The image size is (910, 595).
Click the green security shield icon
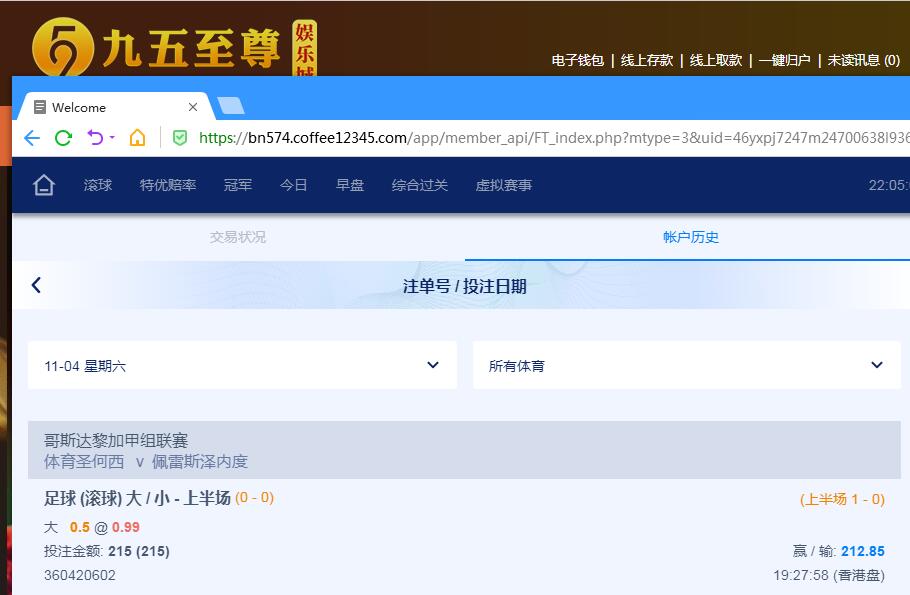180,138
